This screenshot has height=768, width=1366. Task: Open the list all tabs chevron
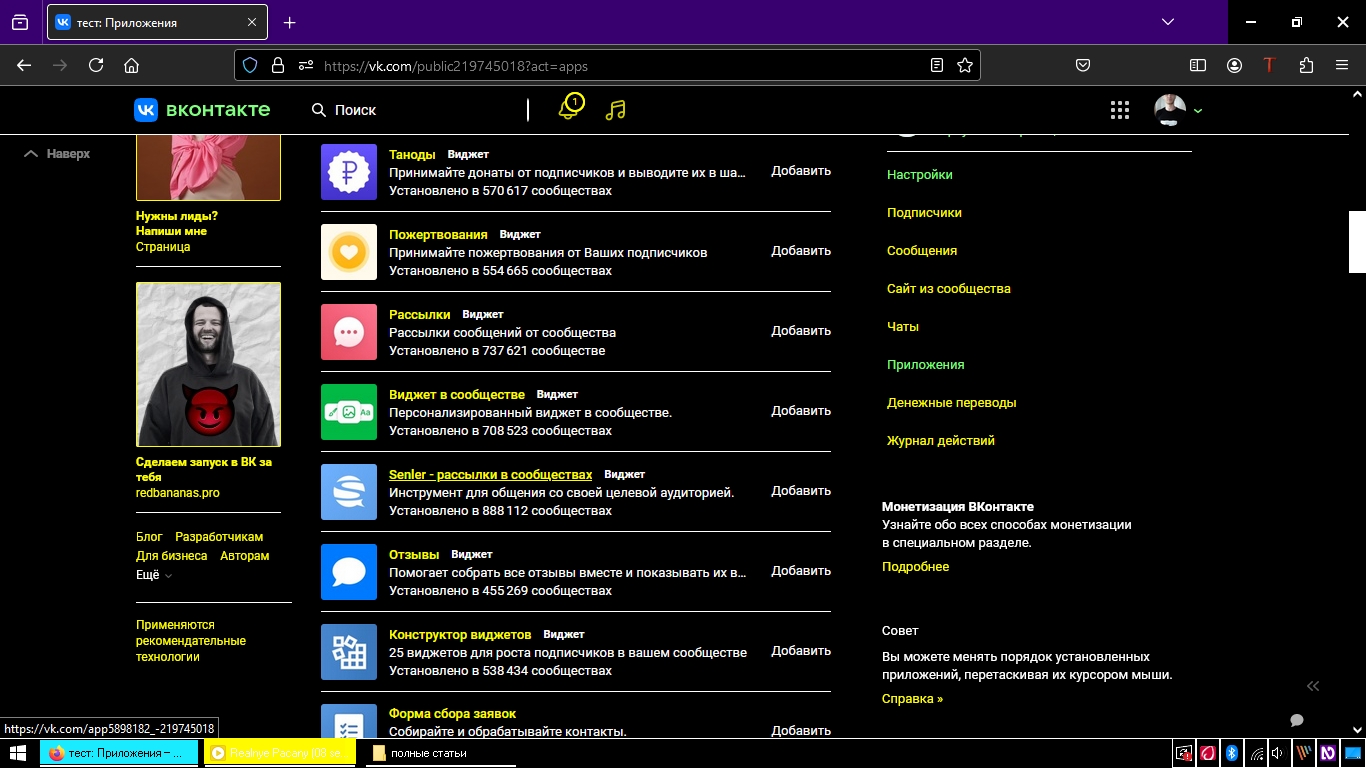click(x=1168, y=22)
